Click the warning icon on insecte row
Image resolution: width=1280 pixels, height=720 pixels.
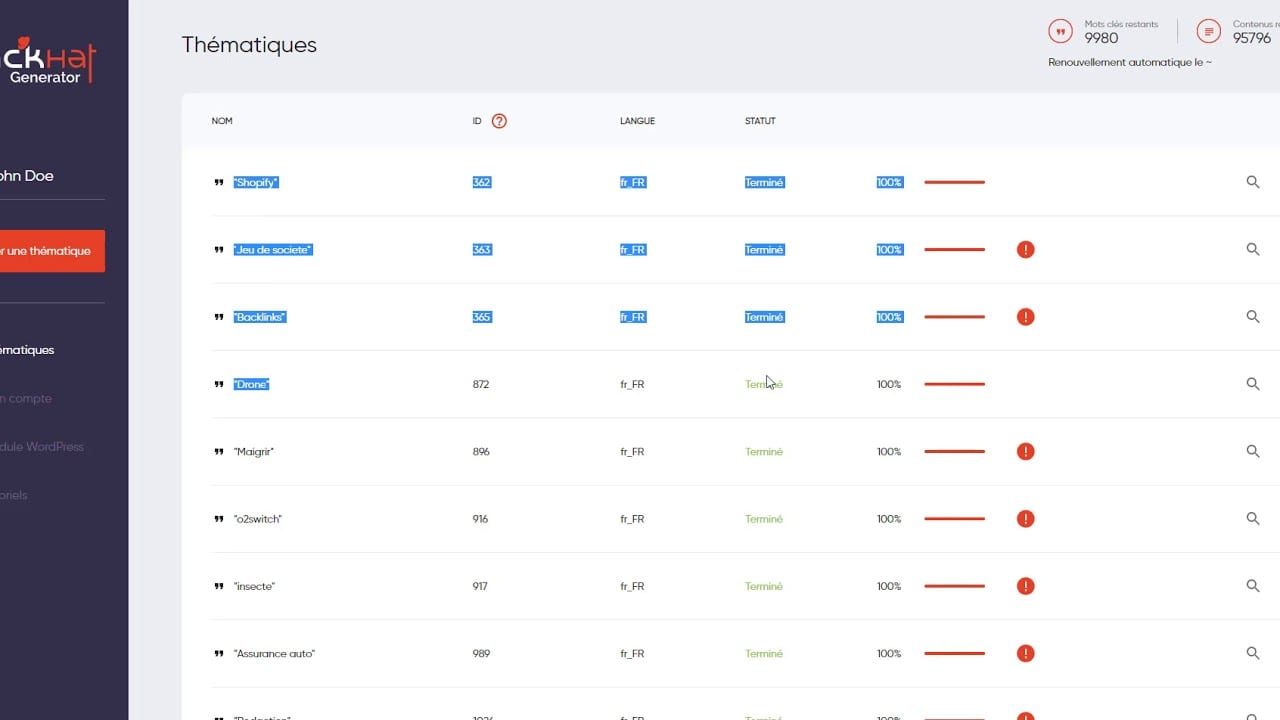(1025, 586)
